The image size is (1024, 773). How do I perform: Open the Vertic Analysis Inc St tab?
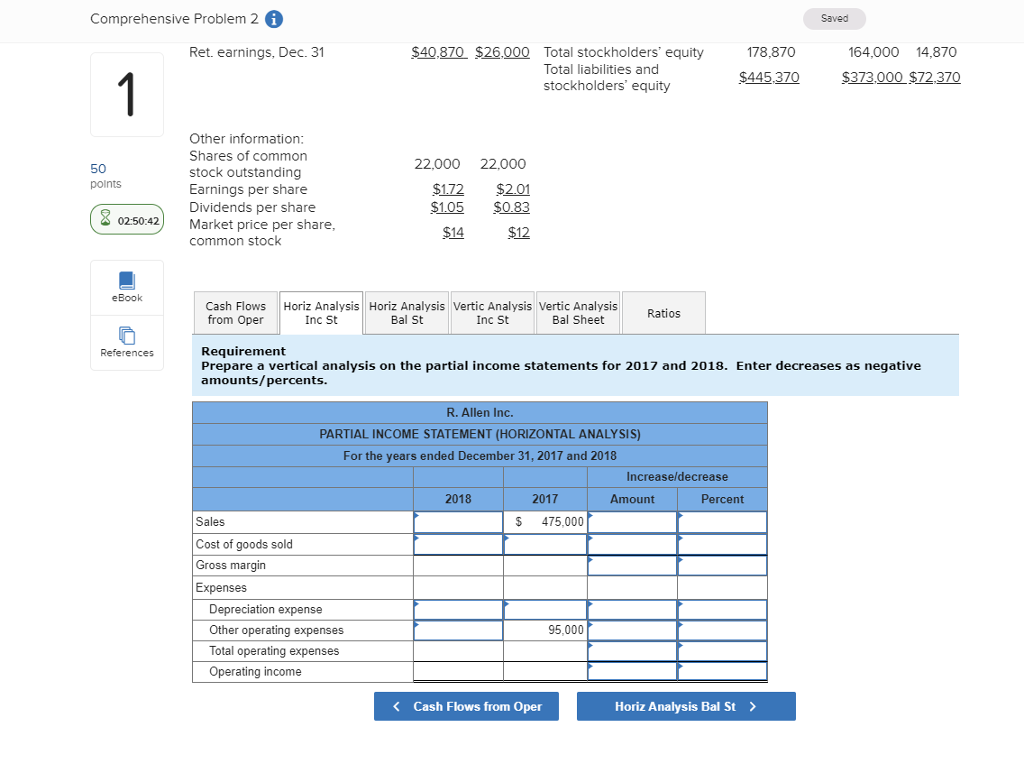492,312
